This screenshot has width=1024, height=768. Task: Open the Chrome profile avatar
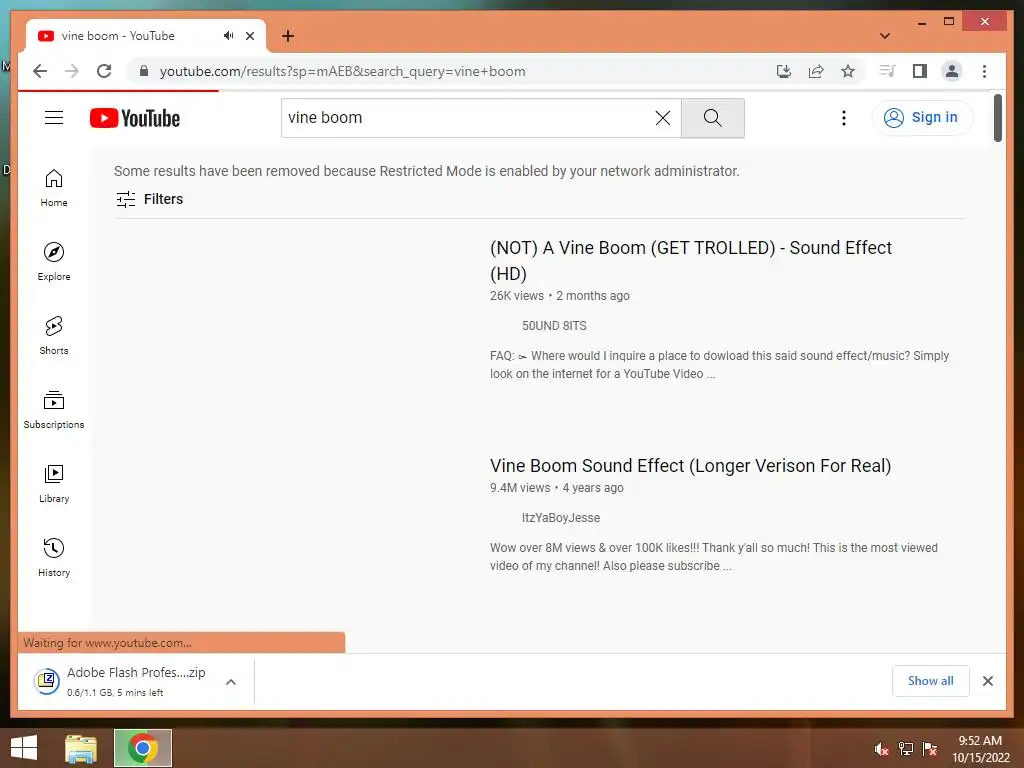coord(952,71)
